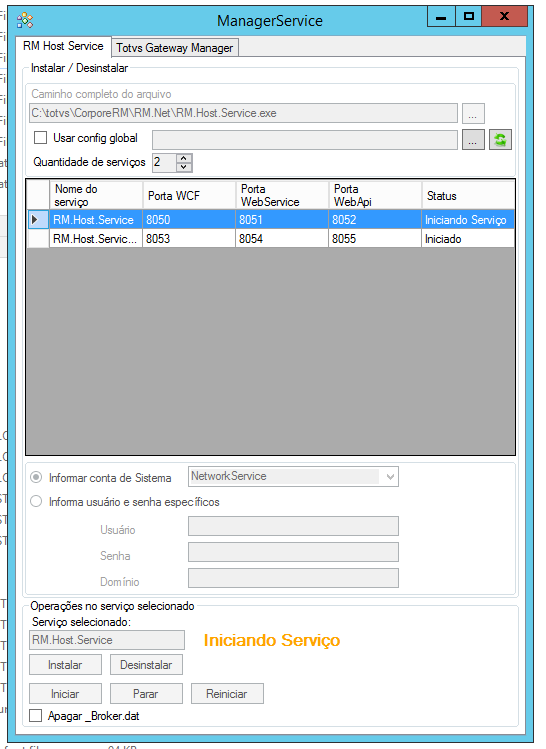Switch to RM Host Service tab

(64, 46)
